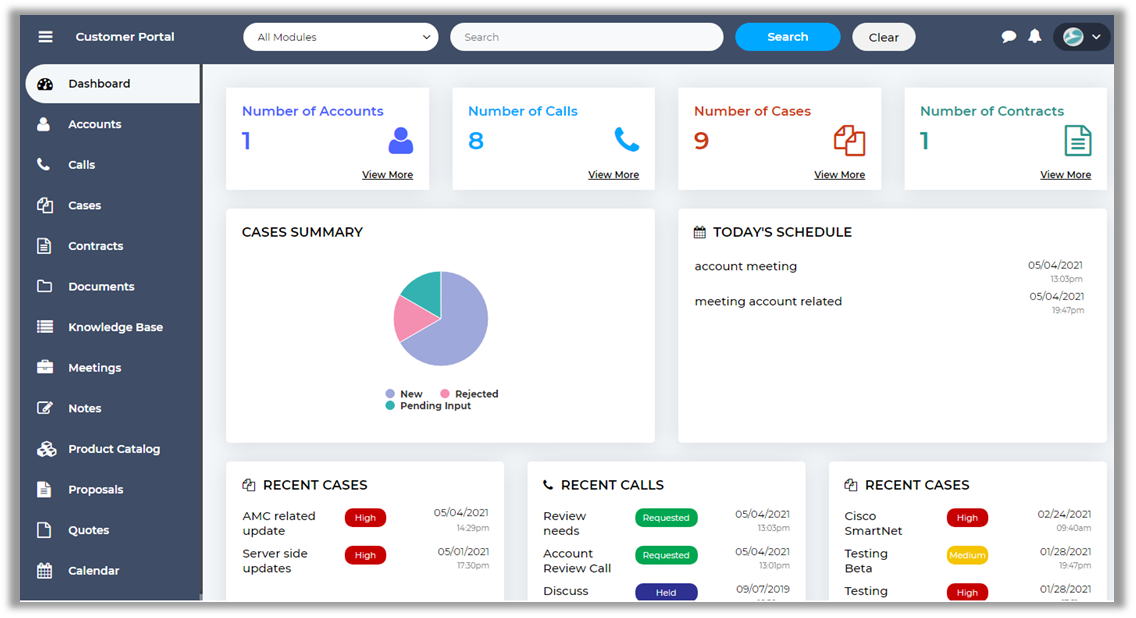Toggle the Rejected legend item in chart
Image resolution: width=1136 pixels, height=618 pixels.
pos(469,394)
